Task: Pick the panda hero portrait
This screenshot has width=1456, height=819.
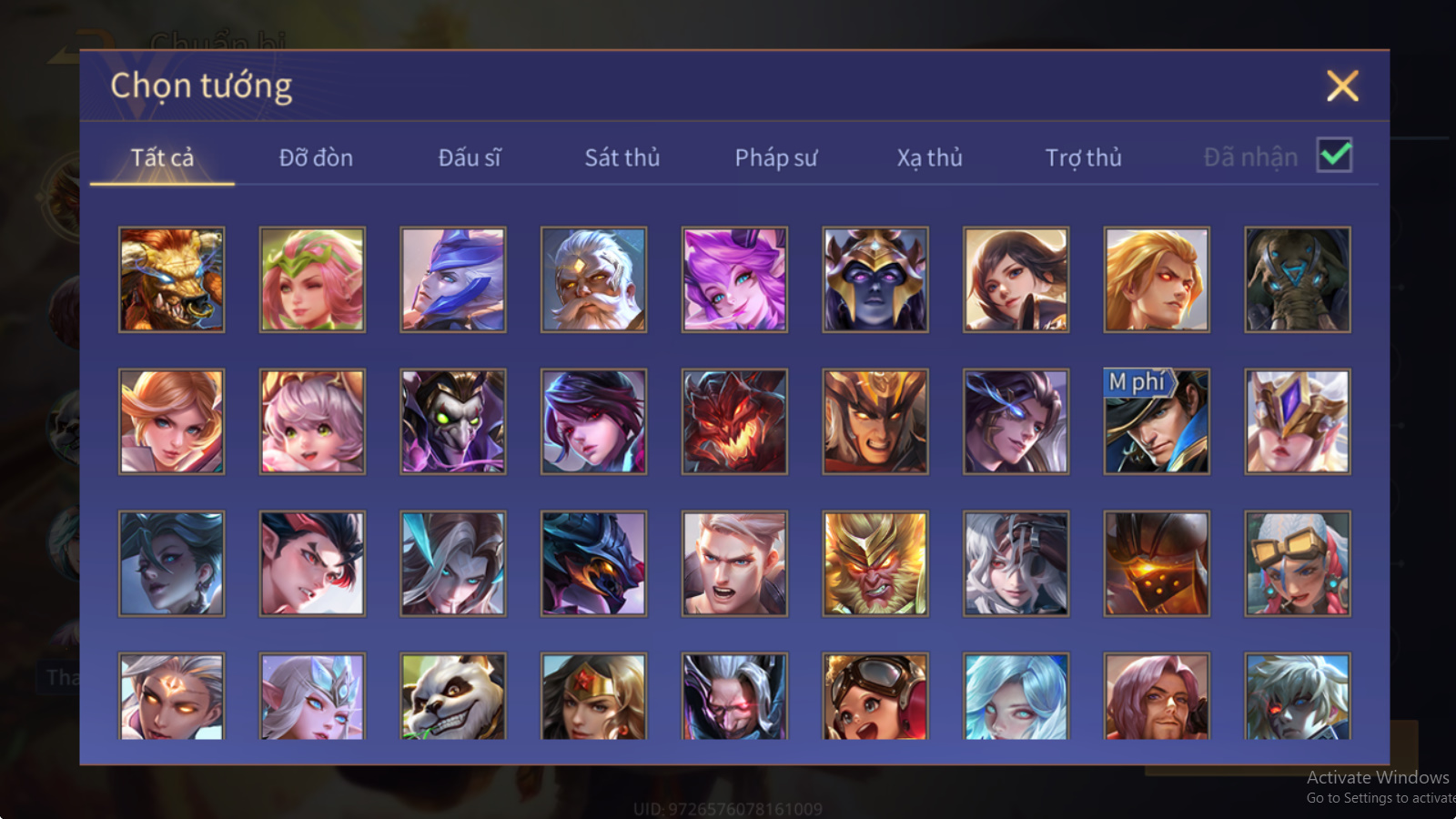Action: (452, 695)
